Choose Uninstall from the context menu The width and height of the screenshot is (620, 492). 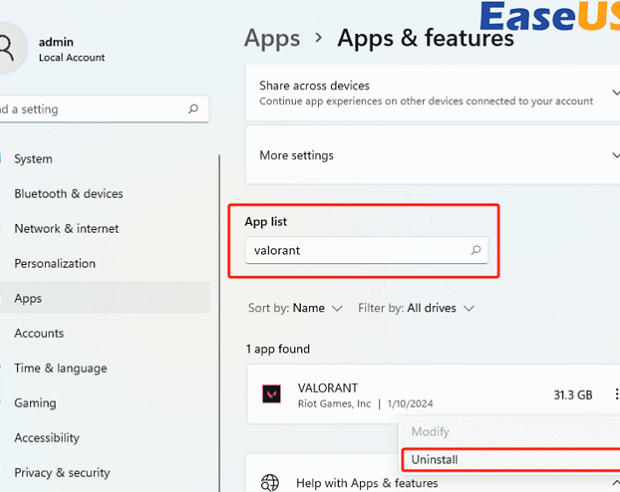tap(511, 460)
